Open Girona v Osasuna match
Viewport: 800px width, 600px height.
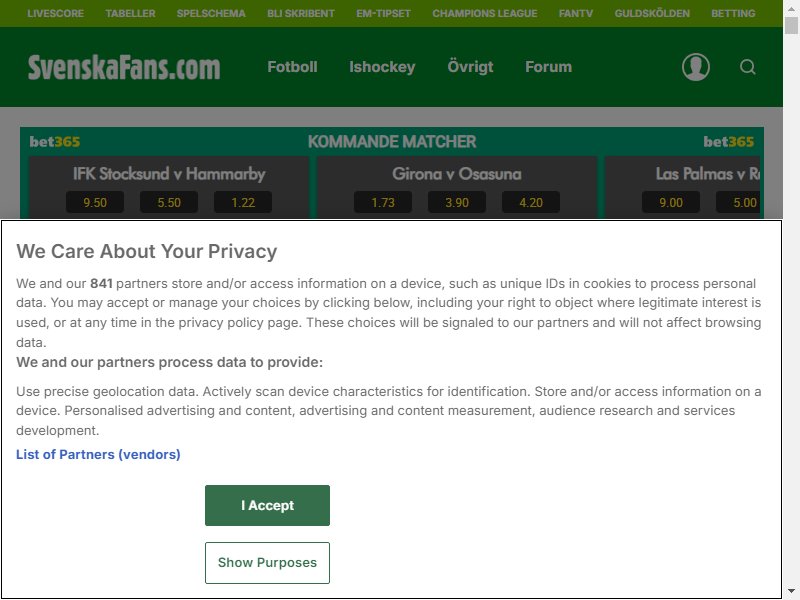tap(457, 174)
